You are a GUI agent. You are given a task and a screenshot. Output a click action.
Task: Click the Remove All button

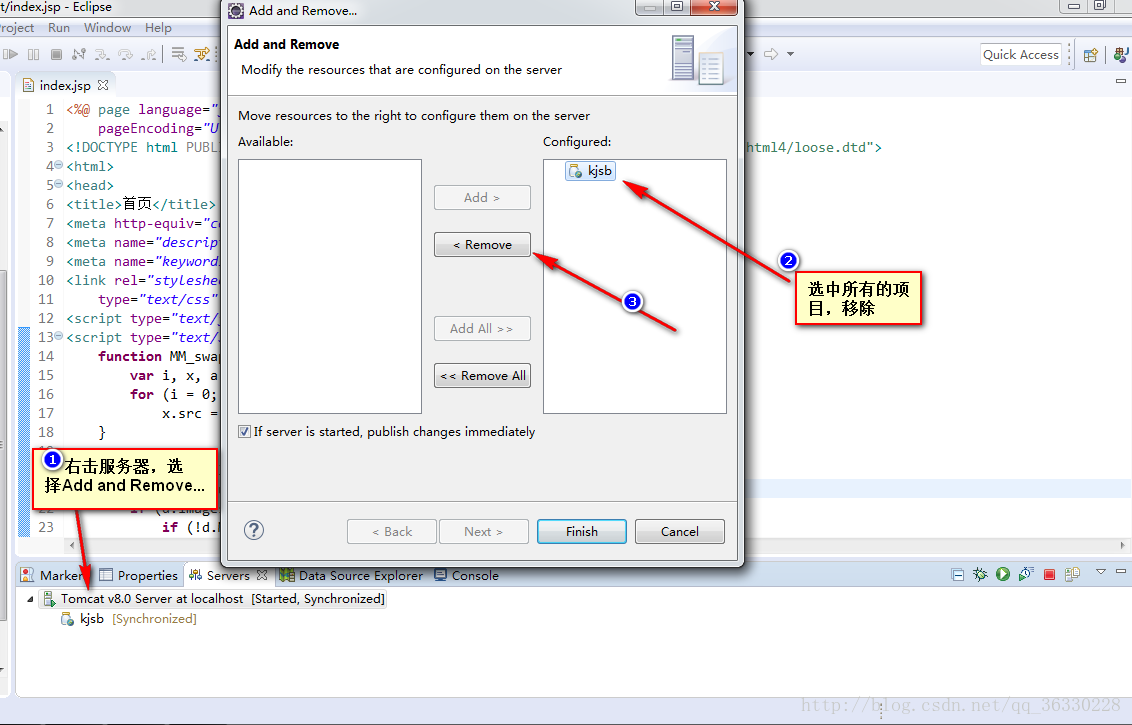pyautogui.click(x=482, y=375)
